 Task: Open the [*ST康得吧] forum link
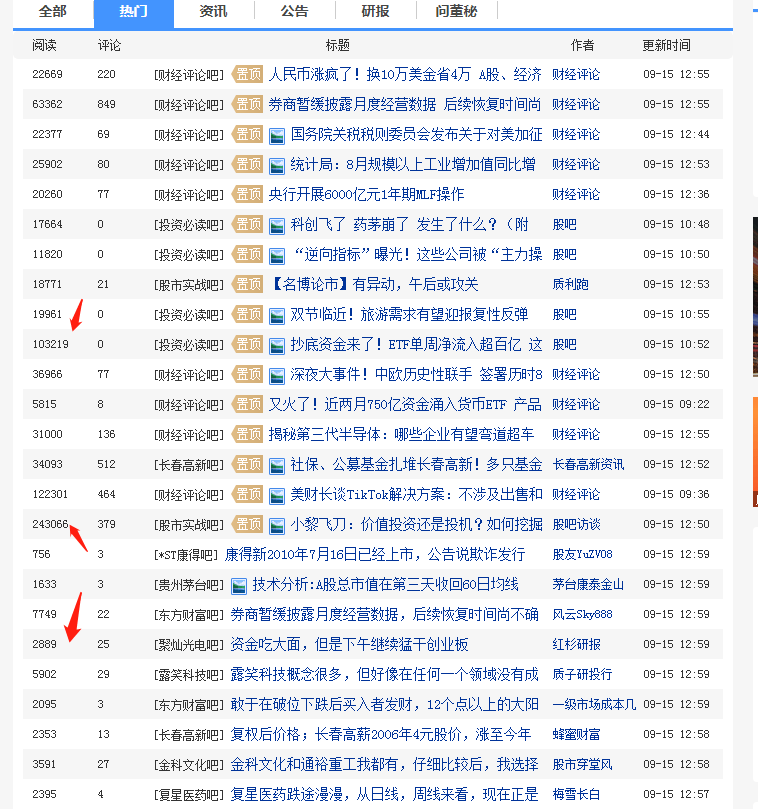(186, 555)
